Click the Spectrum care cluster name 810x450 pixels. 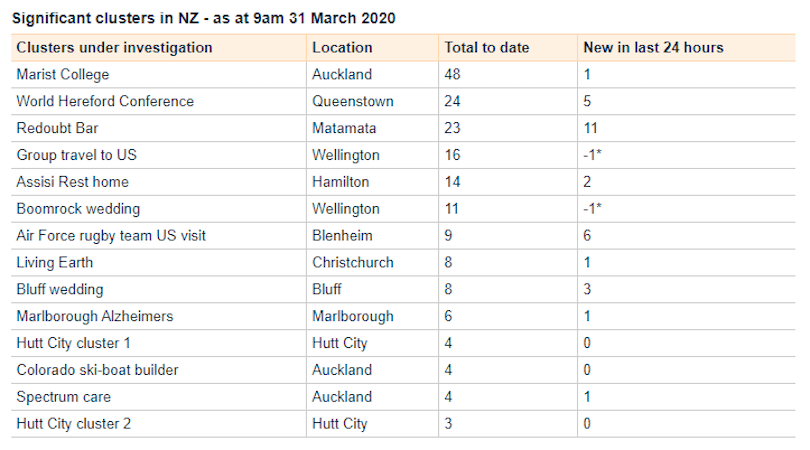64,397
